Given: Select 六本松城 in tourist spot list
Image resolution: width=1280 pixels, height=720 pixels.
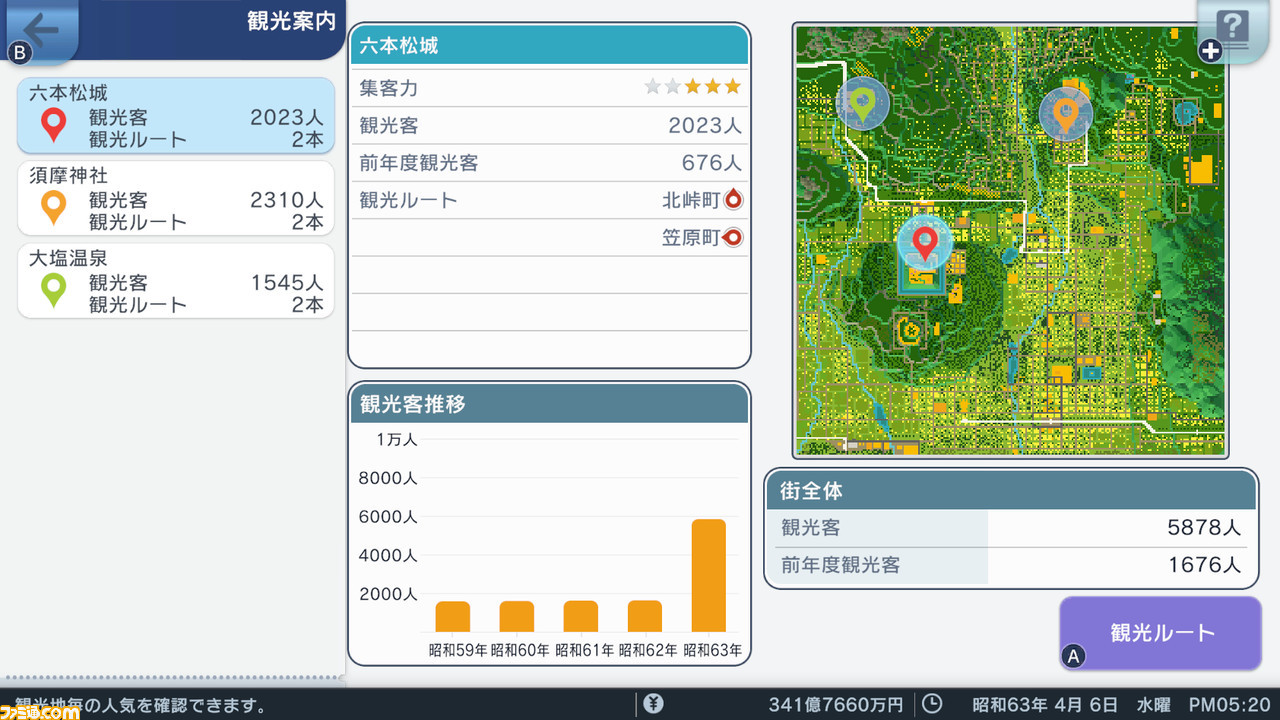Looking at the screenshot, I should [x=175, y=115].
